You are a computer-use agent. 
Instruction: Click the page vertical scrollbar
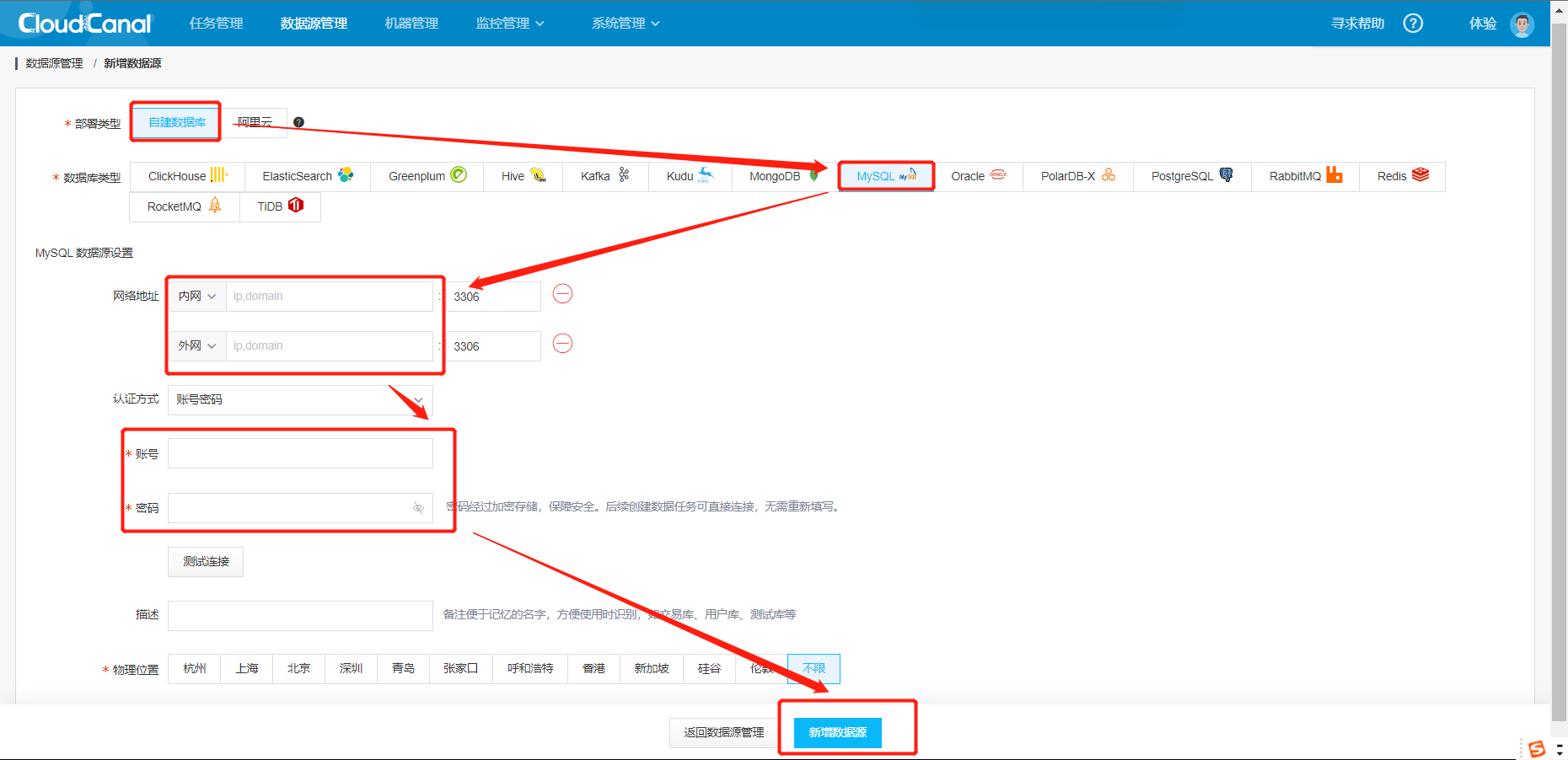(1559, 371)
